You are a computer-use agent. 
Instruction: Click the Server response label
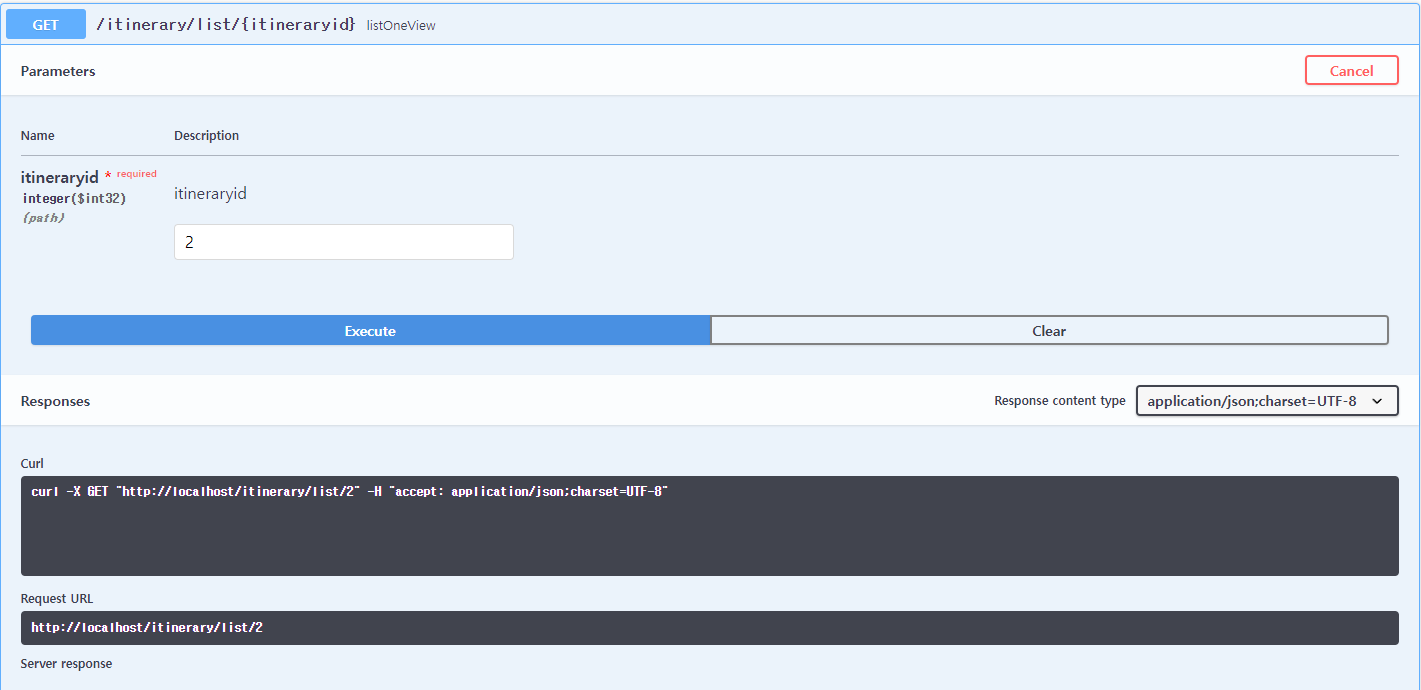click(x=66, y=663)
